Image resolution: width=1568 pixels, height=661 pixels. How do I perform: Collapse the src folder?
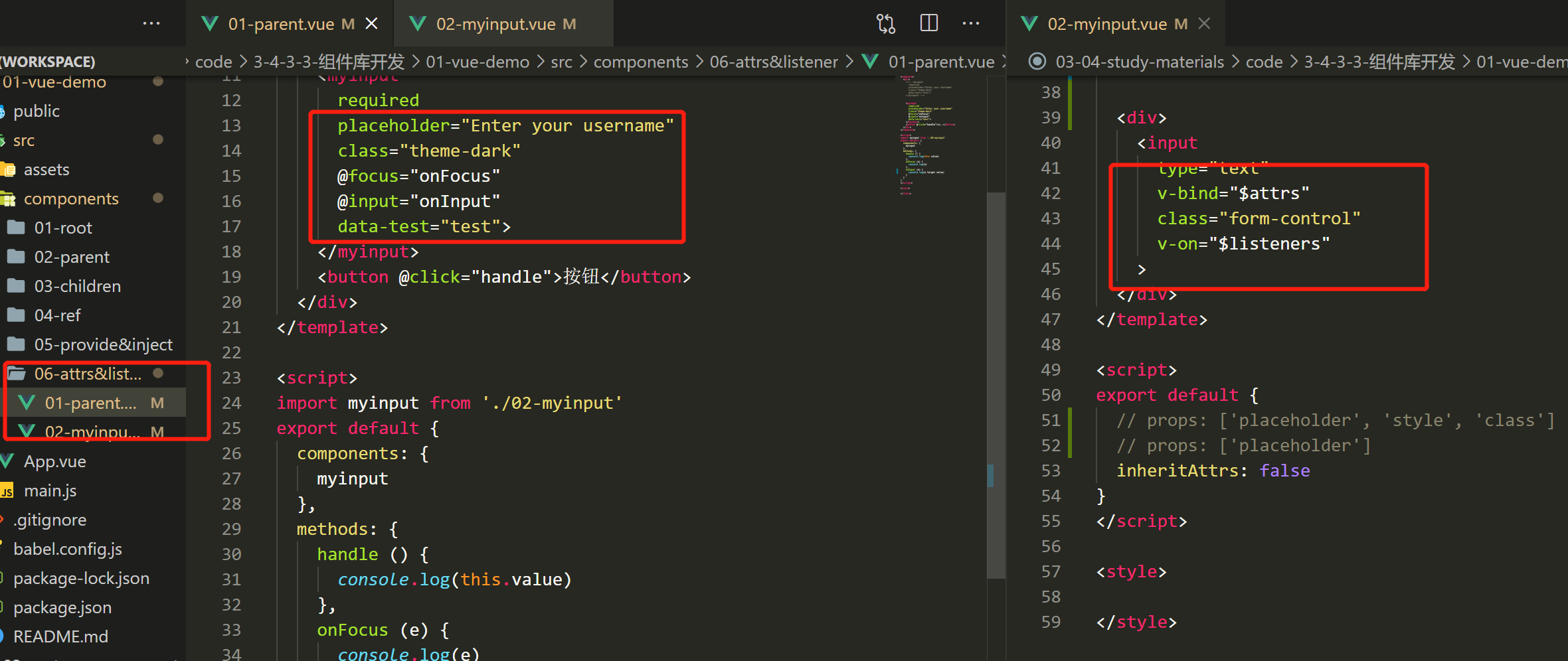(x=24, y=140)
